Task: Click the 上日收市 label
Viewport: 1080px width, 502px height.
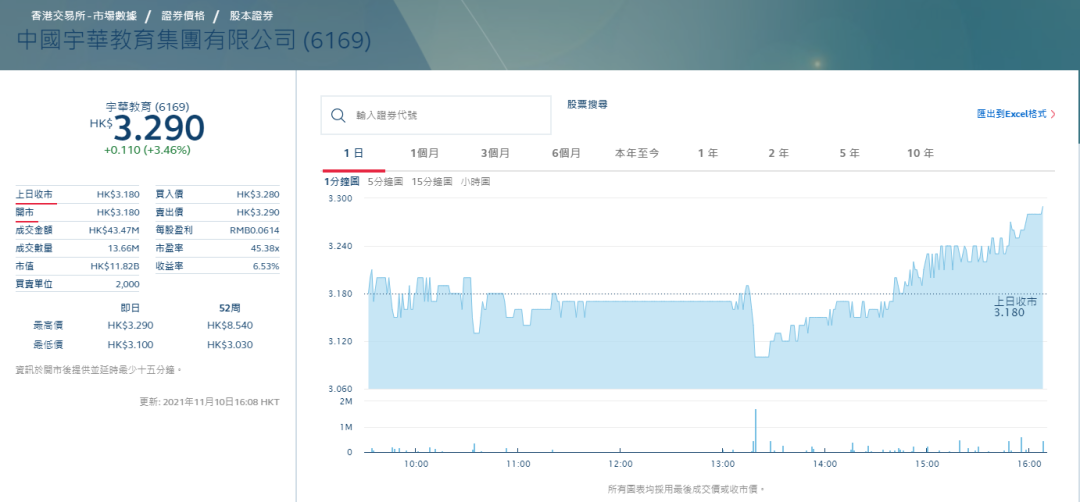Action: click(x=34, y=194)
